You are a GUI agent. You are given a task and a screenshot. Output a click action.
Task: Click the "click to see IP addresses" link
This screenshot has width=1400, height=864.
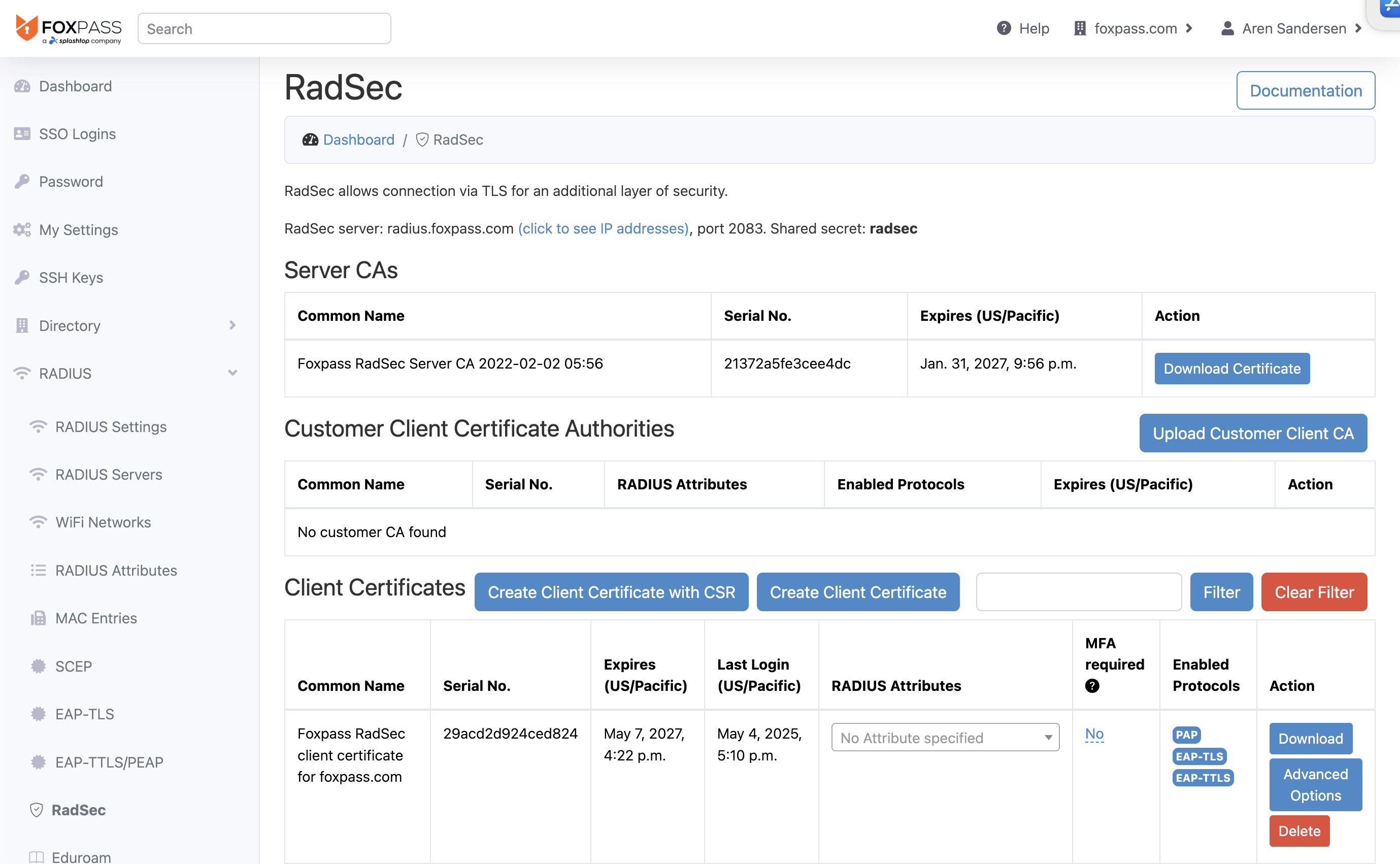pos(603,228)
